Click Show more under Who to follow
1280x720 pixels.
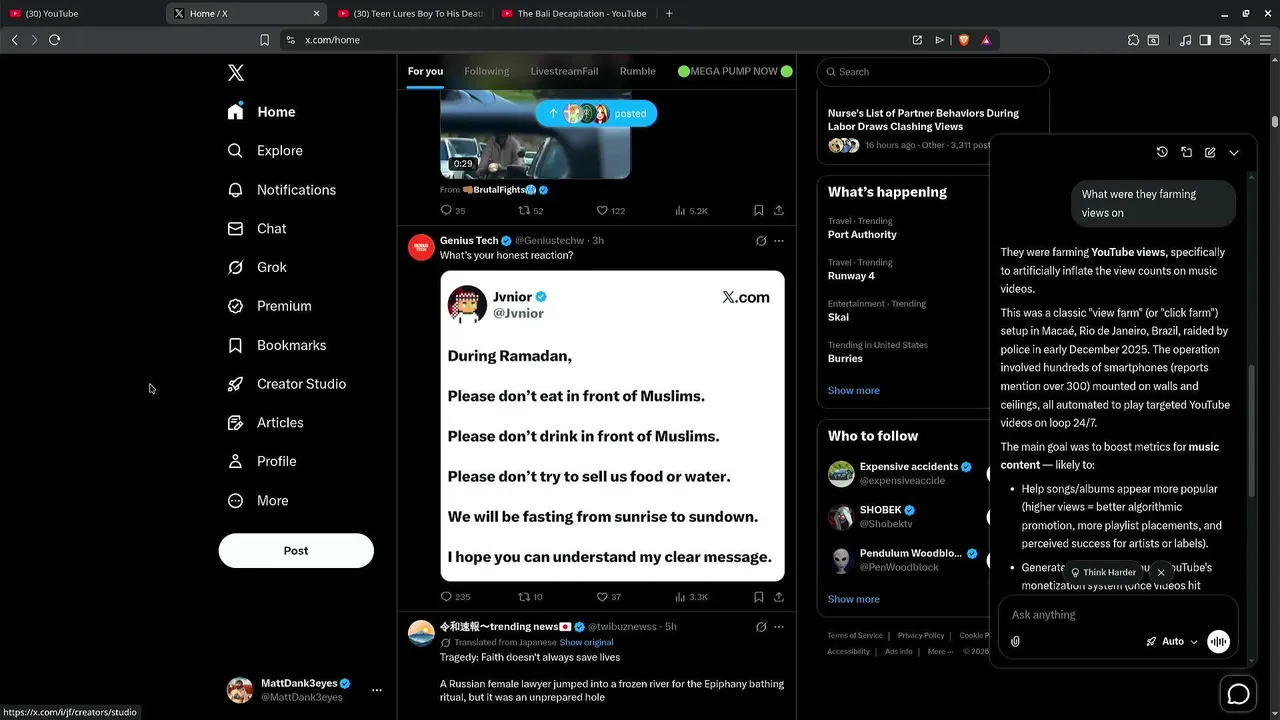pyautogui.click(x=853, y=599)
